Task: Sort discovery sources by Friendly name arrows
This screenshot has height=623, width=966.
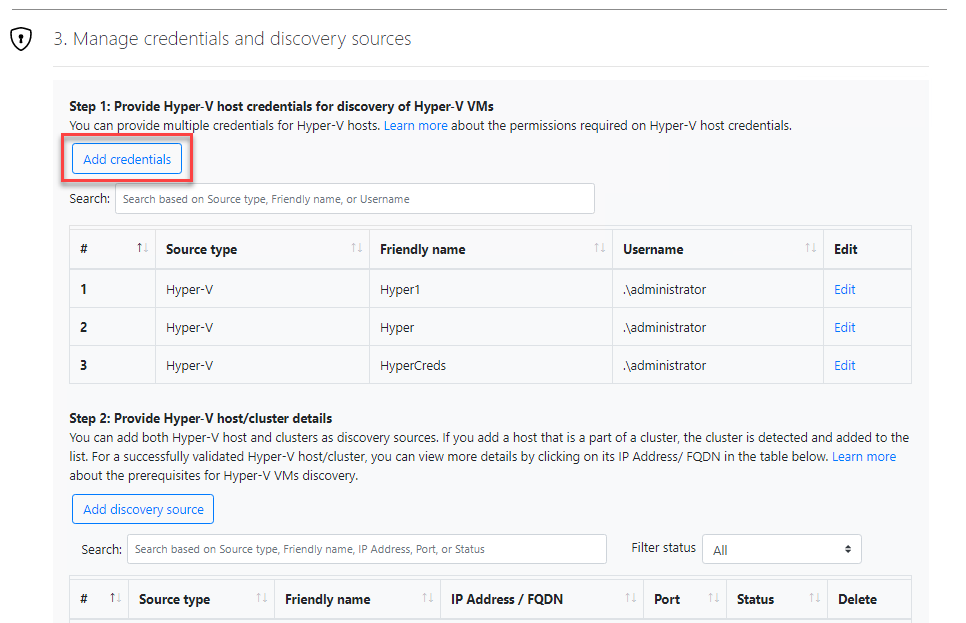Action: (x=428, y=598)
